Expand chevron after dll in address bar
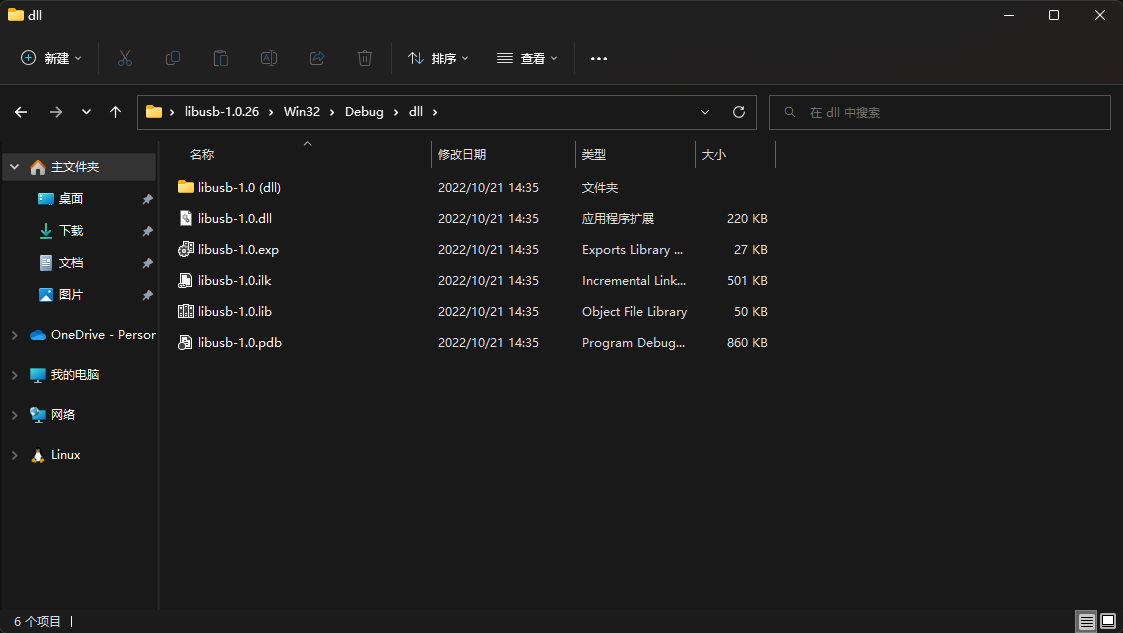Screen dimensions: 1123x633 pos(435,112)
